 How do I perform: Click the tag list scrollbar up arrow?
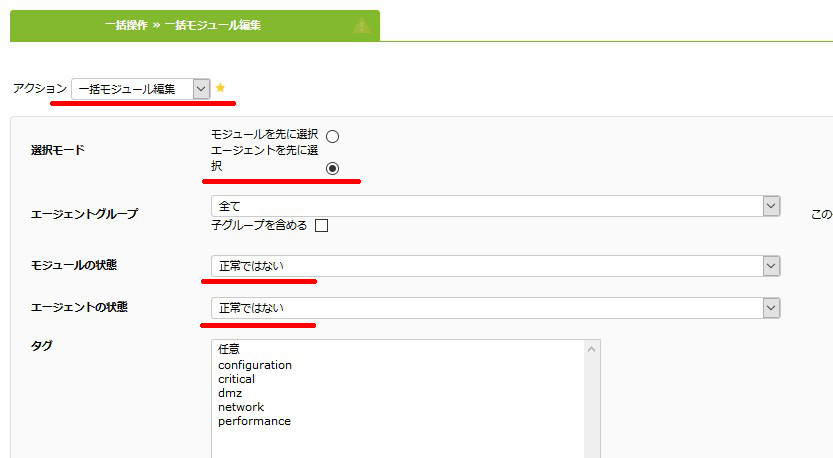click(x=591, y=349)
